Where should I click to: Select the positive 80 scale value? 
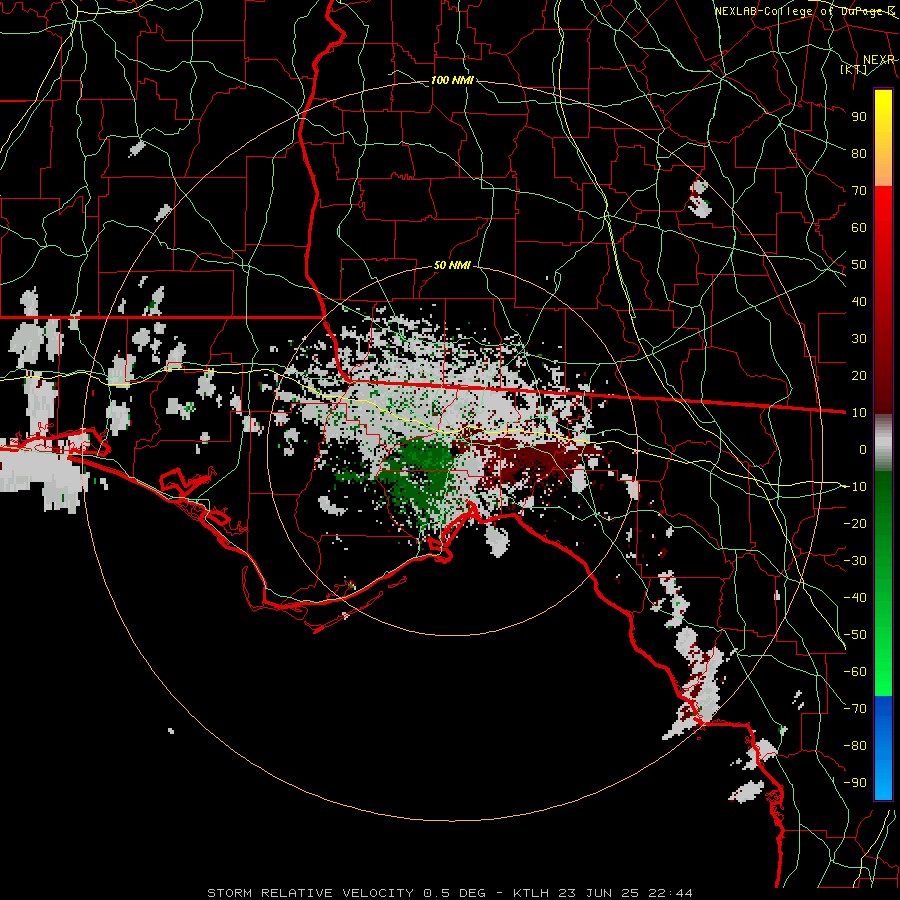859,153
